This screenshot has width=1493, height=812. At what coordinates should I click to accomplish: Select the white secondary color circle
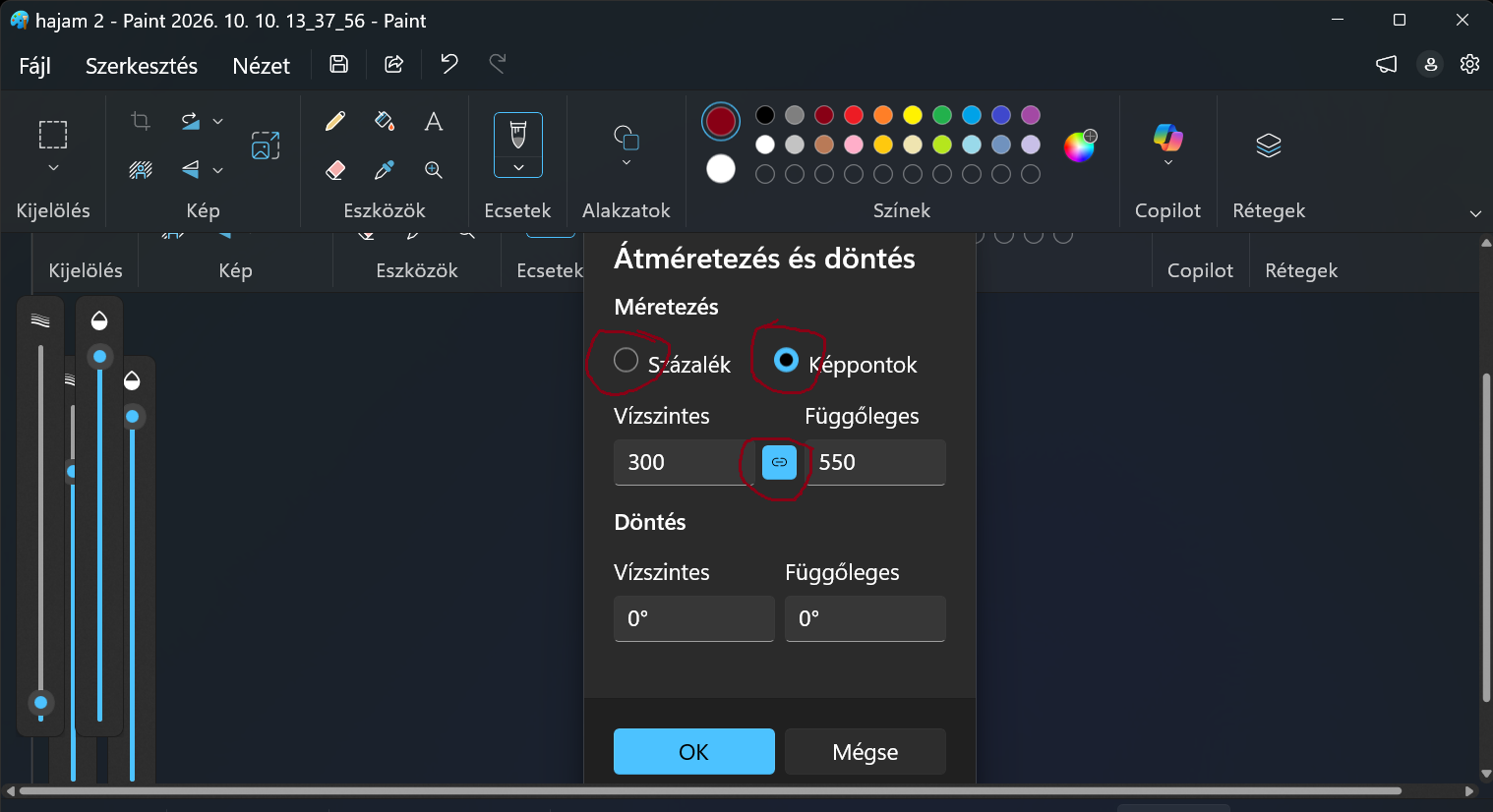coord(721,169)
